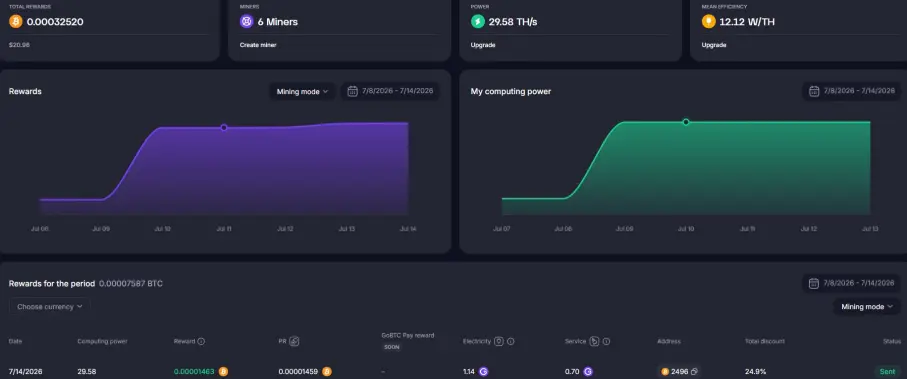907x379 pixels.
Task: Open Rewards chart date range 7/8/2026 - 7/14/2026
Action: coord(390,91)
